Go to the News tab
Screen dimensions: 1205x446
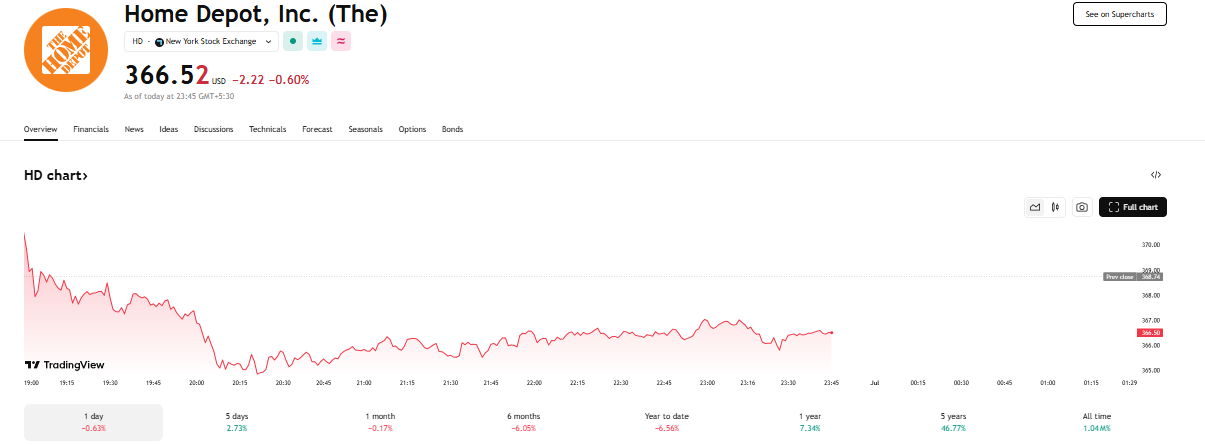(134, 130)
